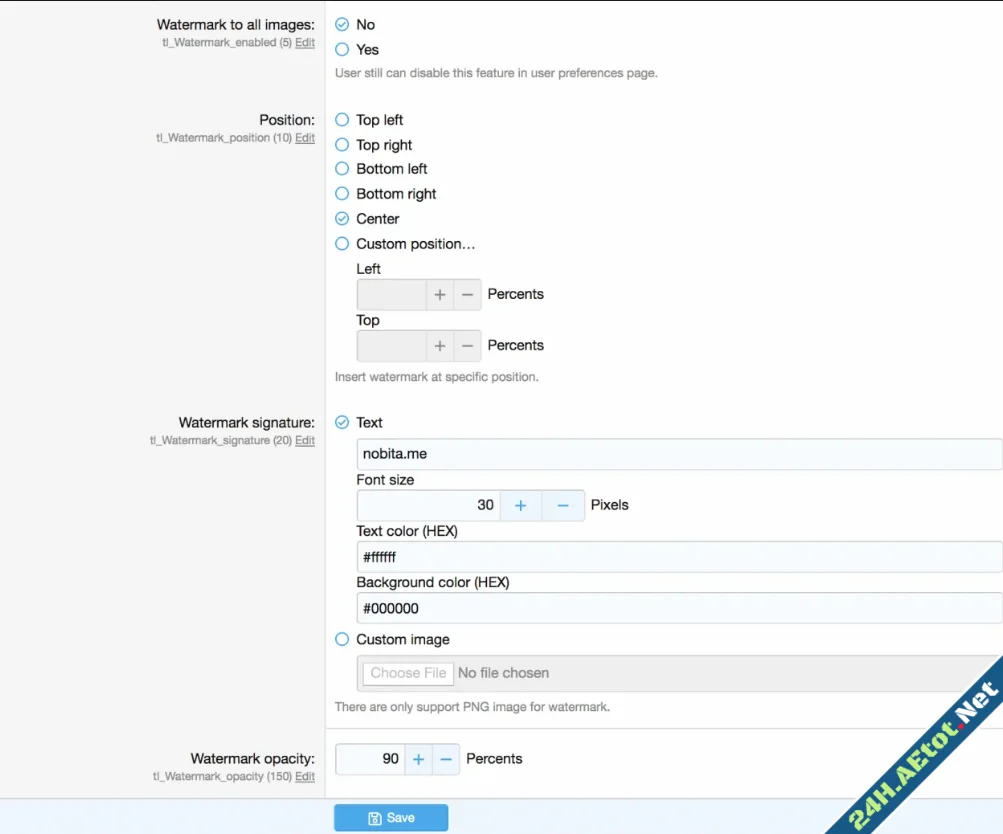The width and height of the screenshot is (1003, 834).
Task: Select Bottom right position option
Action: click(342, 194)
